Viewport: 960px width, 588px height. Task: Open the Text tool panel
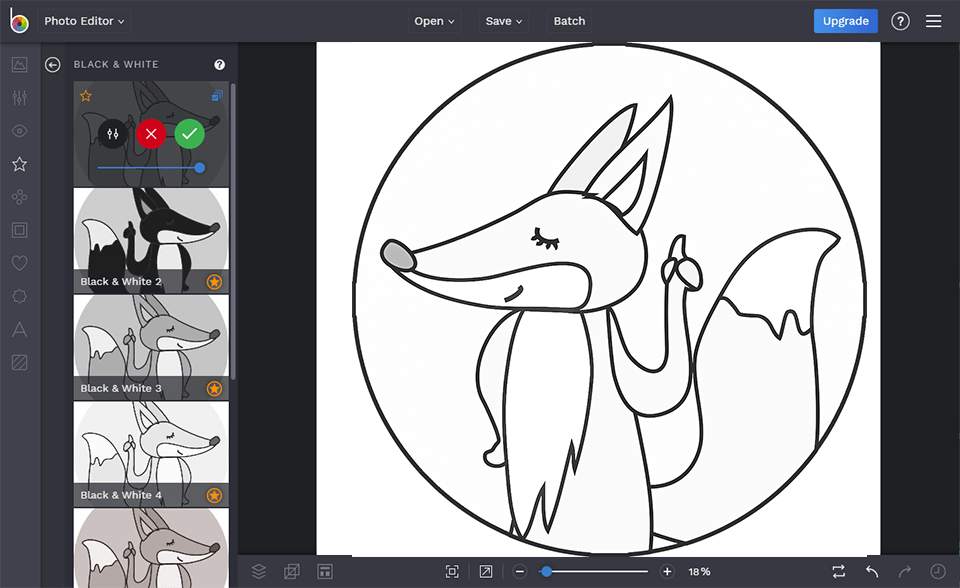point(19,329)
